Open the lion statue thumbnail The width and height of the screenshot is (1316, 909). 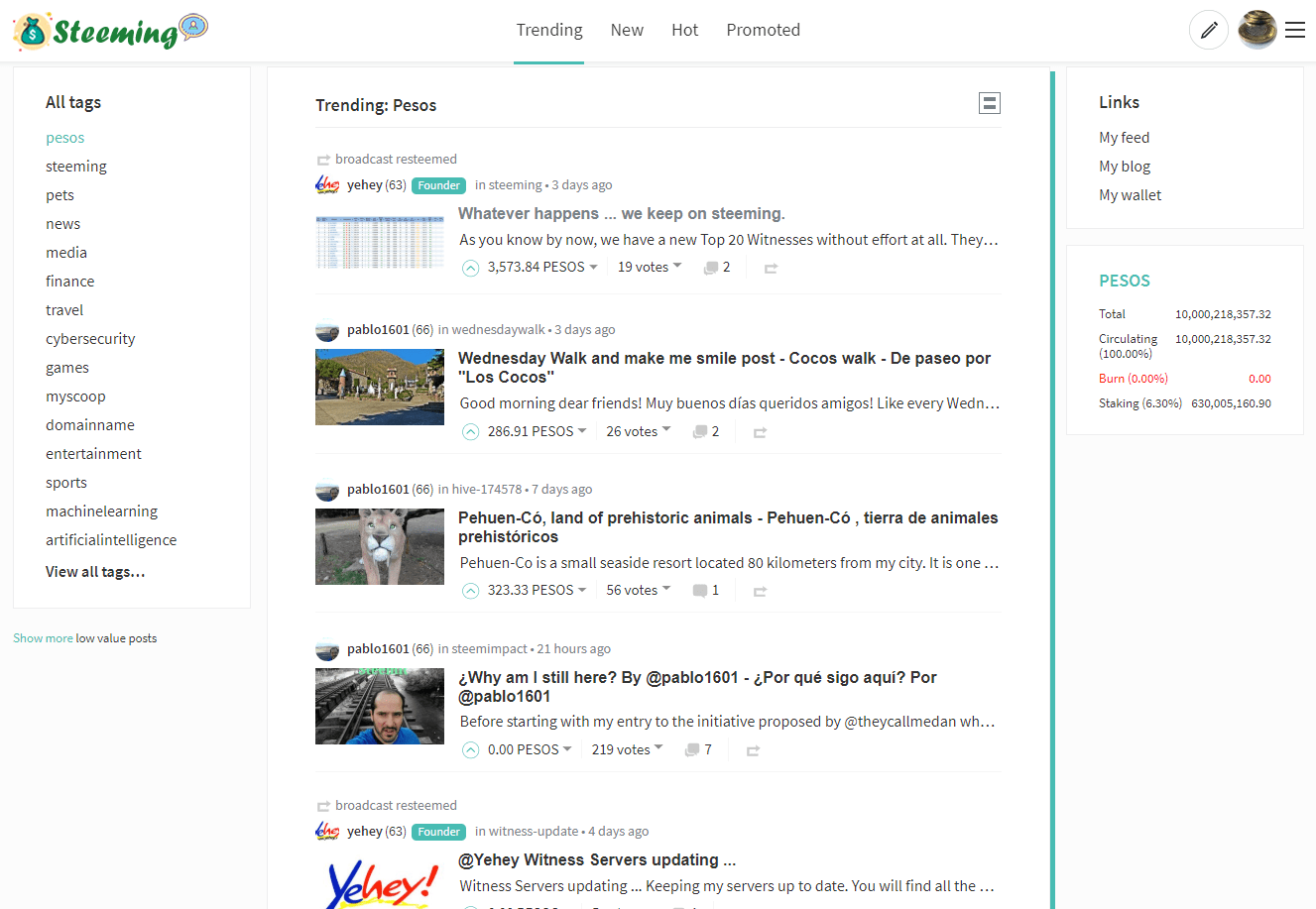[380, 546]
